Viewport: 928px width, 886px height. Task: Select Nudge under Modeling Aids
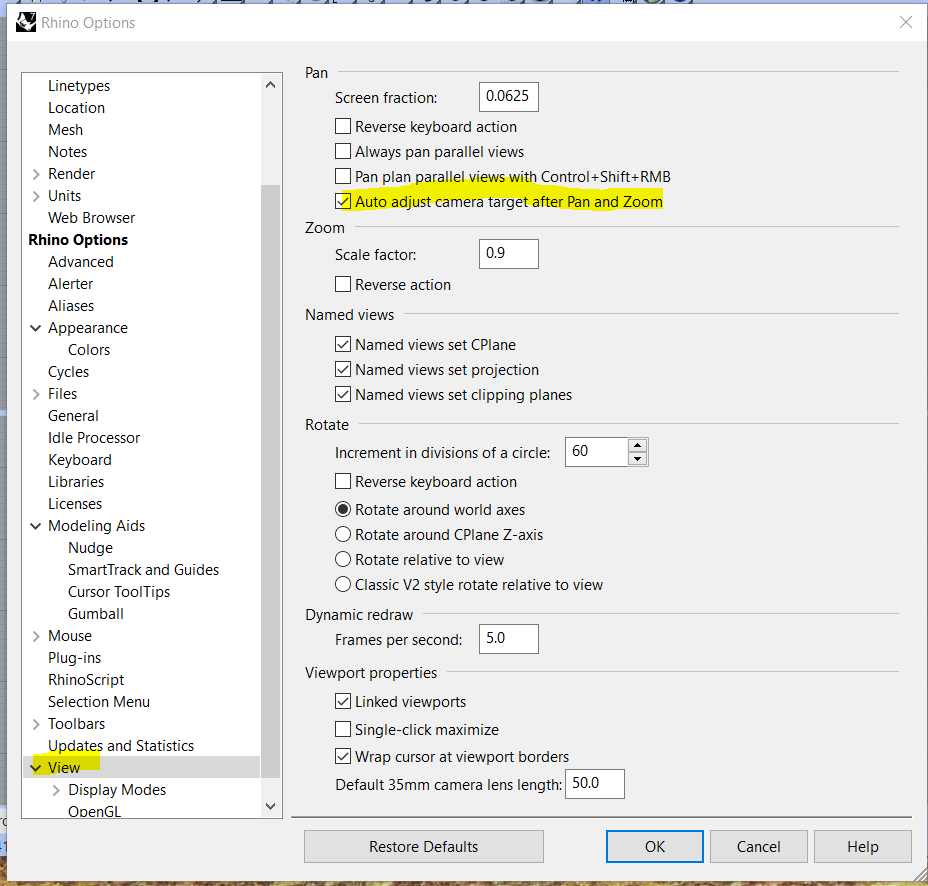click(90, 547)
